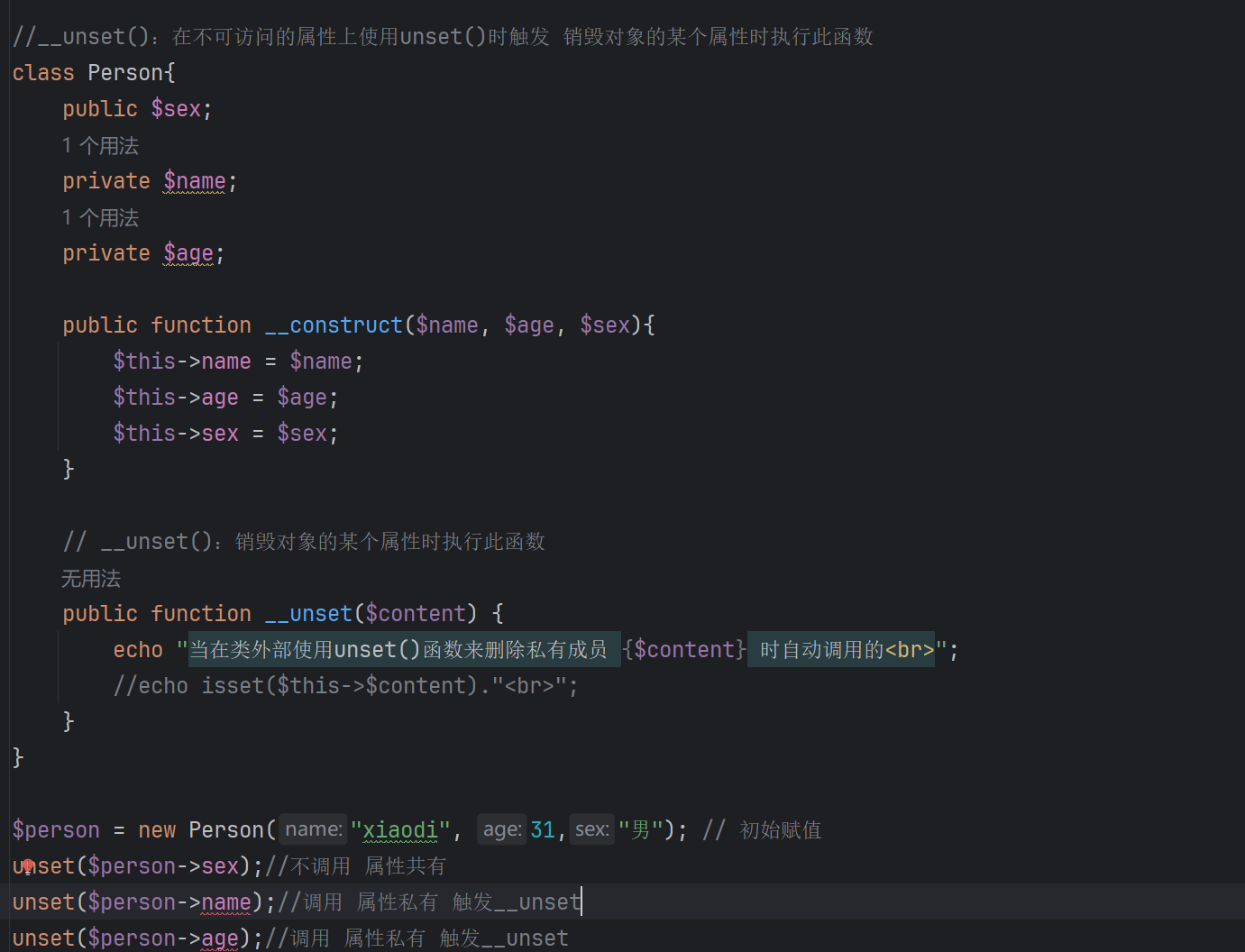Open the '1 个用法' hint above private $age
This screenshot has height=952, width=1245.
[x=100, y=217]
